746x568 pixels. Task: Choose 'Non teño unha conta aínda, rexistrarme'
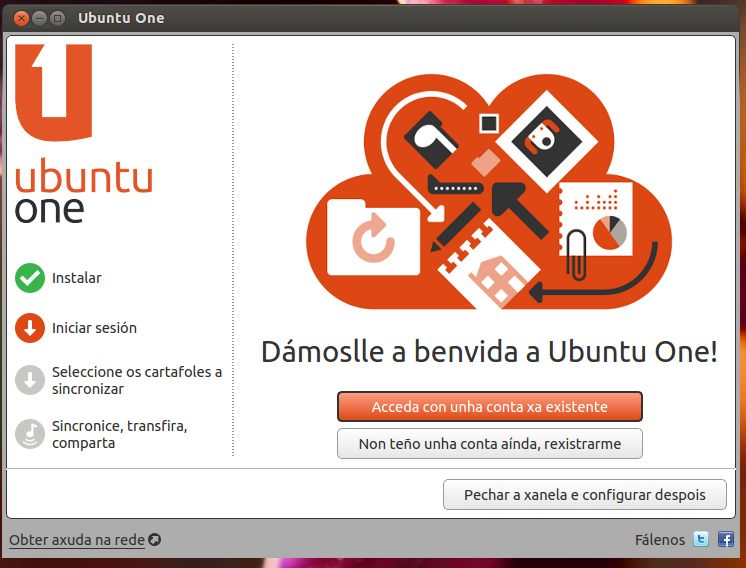point(489,443)
